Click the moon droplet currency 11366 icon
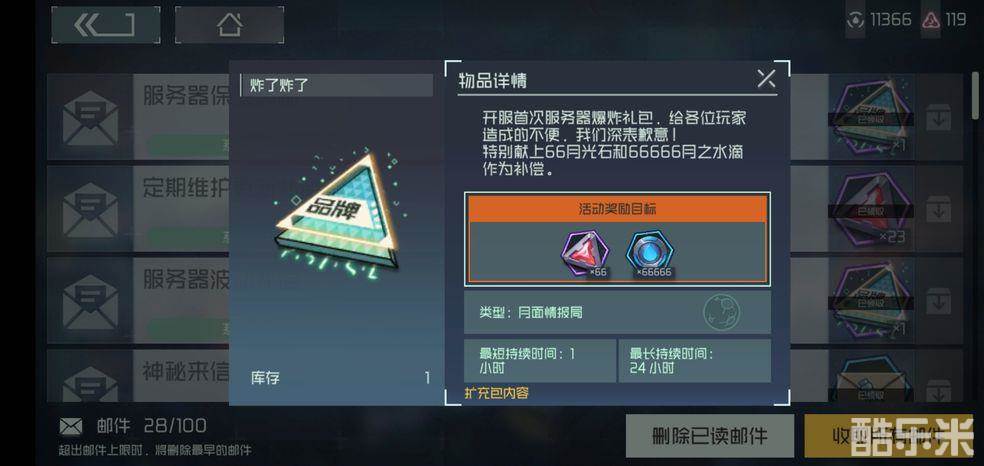Viewport: 984px width, 466px height. click(x=855, y=20)
